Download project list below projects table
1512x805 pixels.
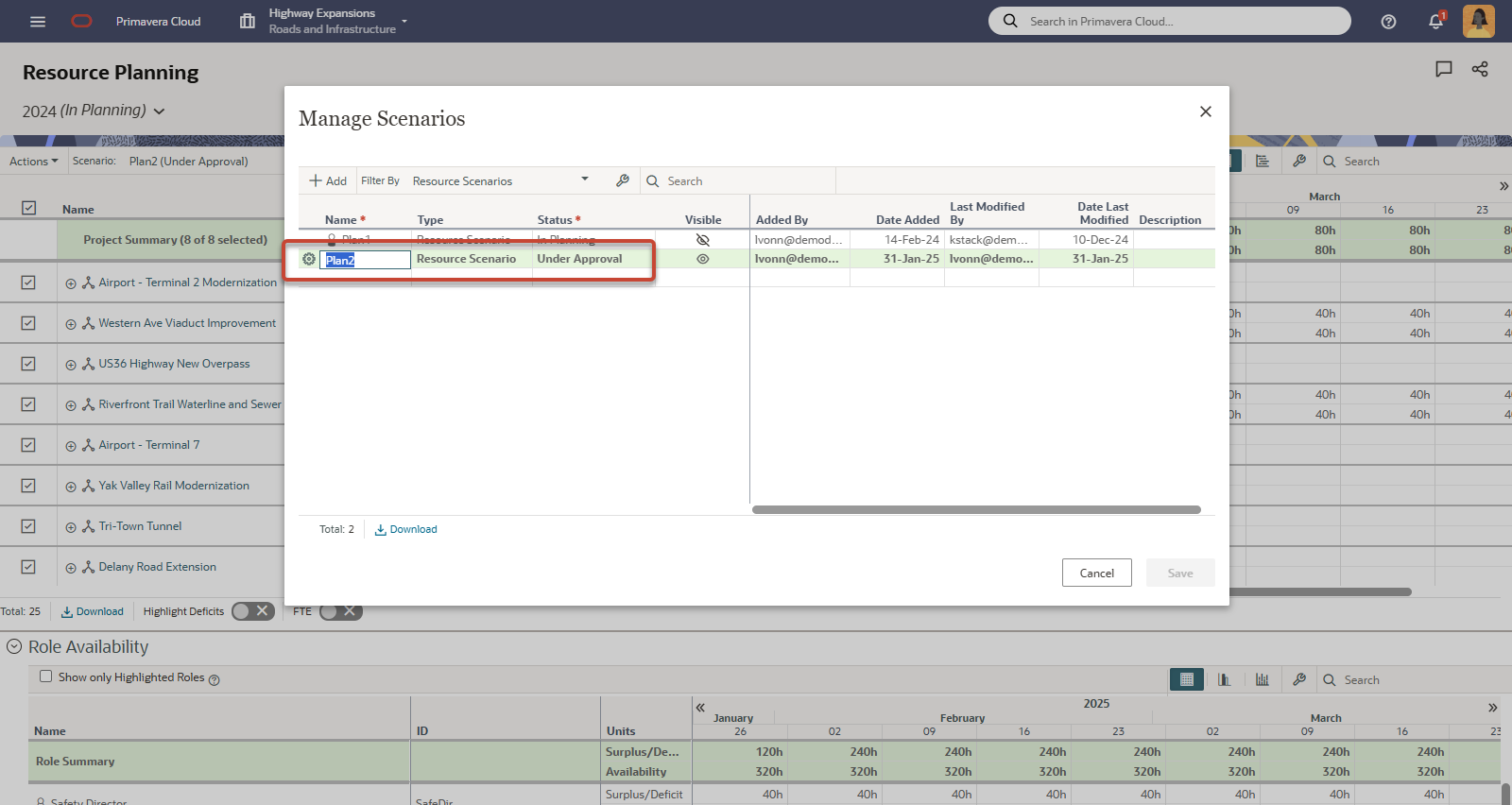93,611
